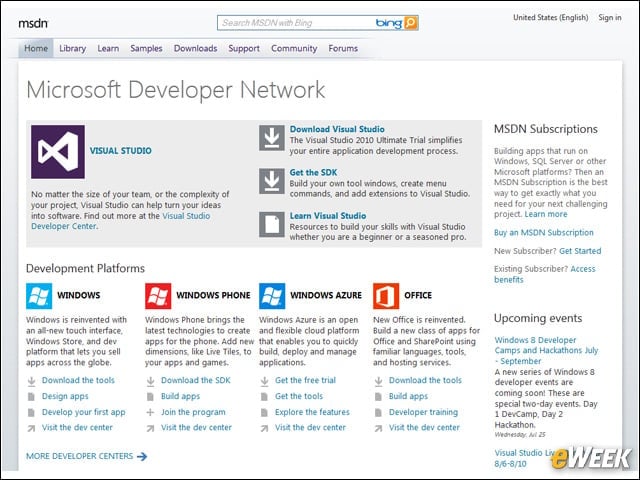
Task: Click the Sign in link
Action: point(610,18)
